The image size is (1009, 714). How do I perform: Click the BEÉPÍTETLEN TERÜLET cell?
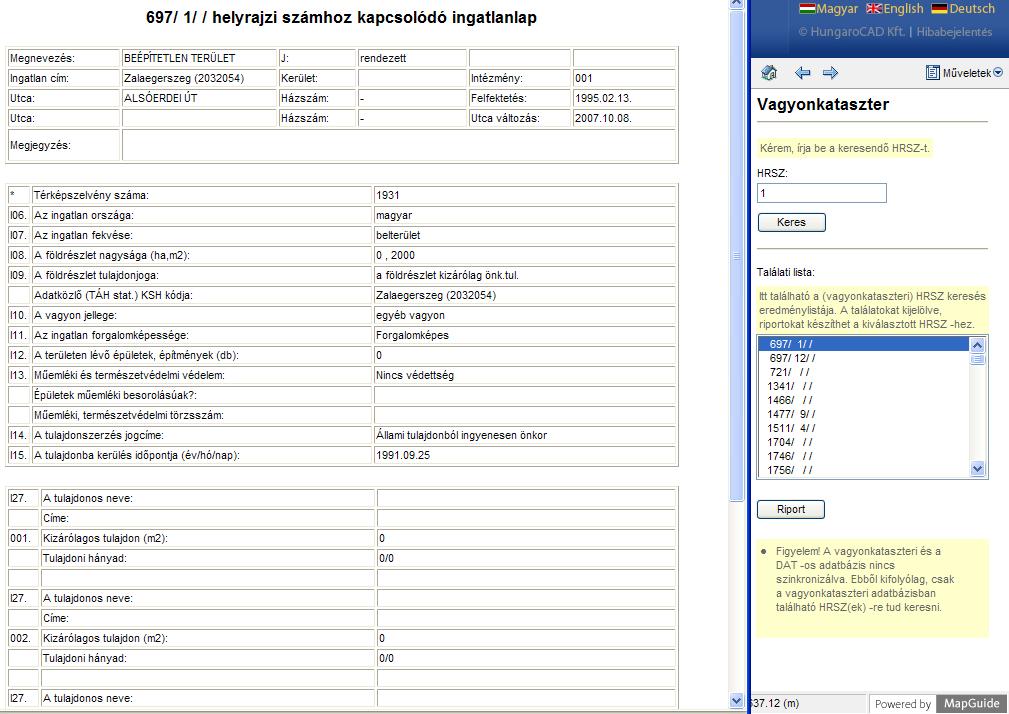pos(199,58)
